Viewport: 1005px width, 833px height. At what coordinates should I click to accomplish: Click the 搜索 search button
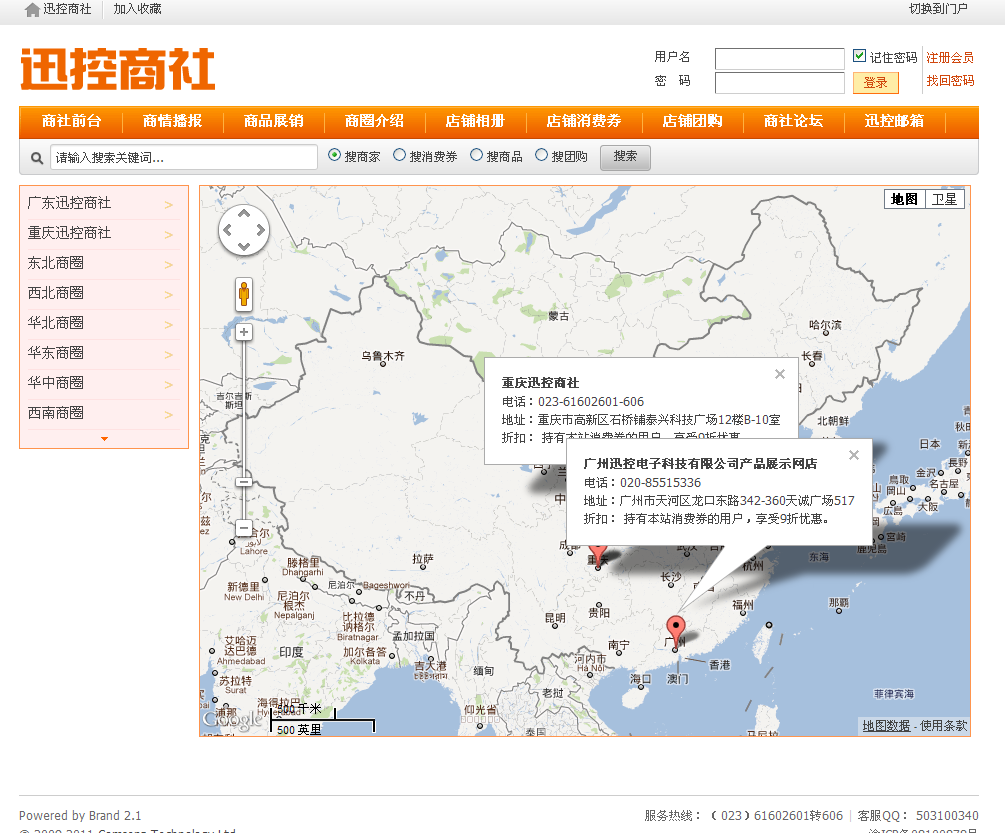(625, 157)
